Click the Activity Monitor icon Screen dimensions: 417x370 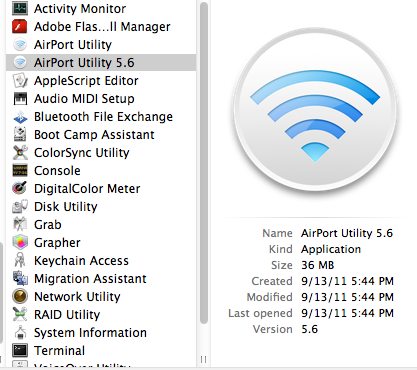tap(20, 8)
